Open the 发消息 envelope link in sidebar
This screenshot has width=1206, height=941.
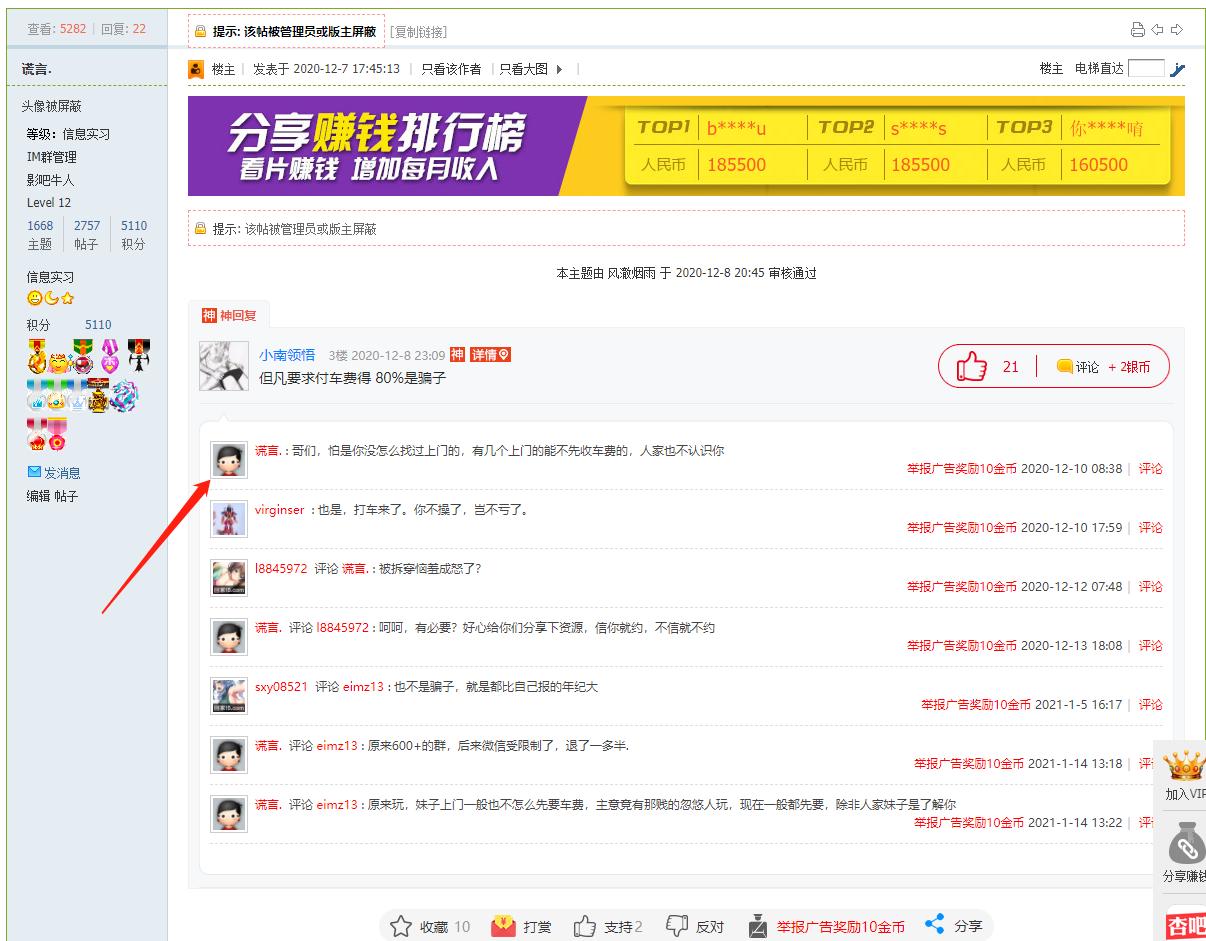54,473
